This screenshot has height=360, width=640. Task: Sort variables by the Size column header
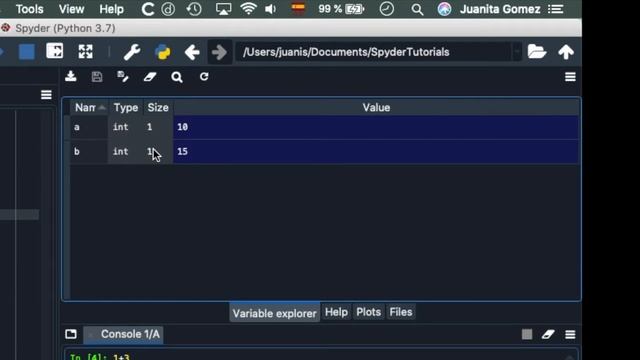pos(158,108)
